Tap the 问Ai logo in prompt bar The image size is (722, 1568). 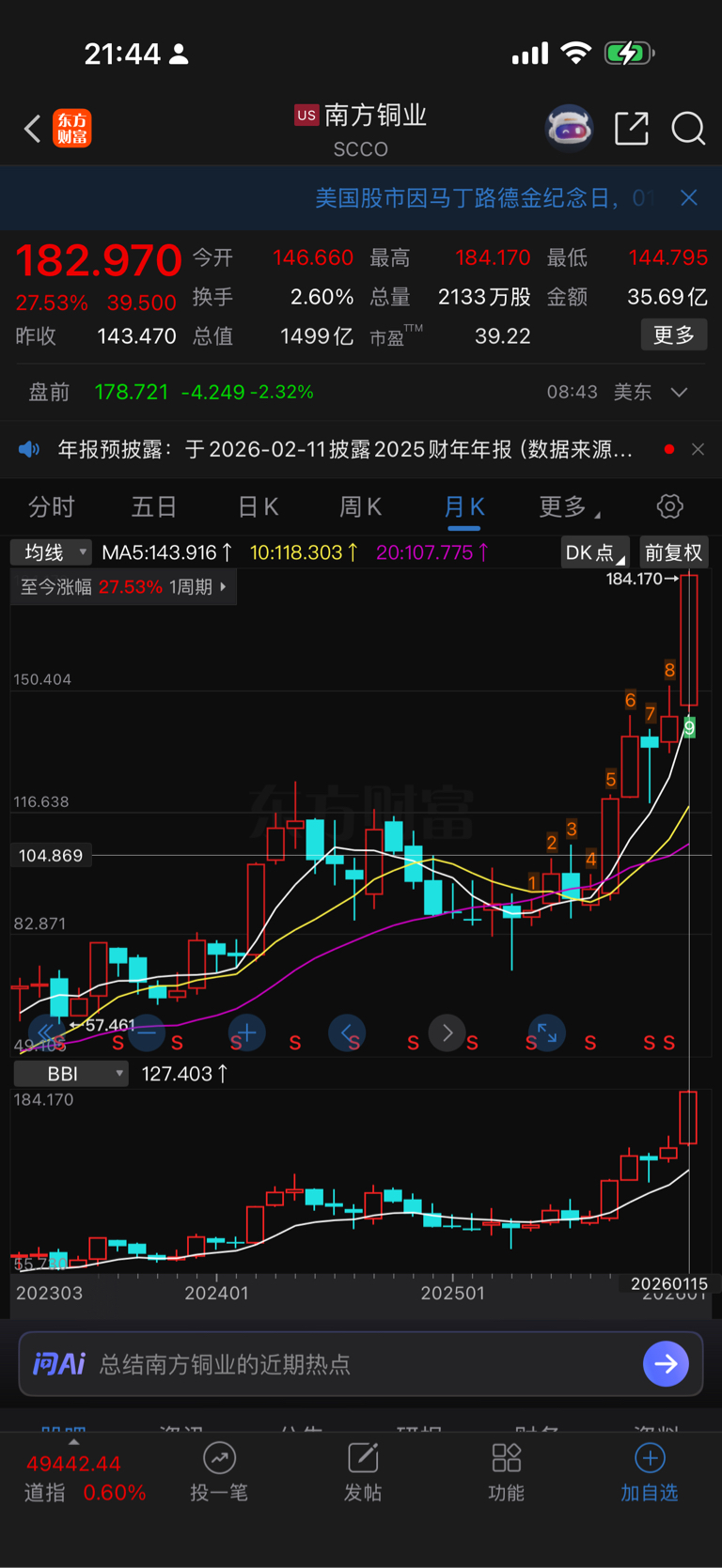(x=59, y=1363)
